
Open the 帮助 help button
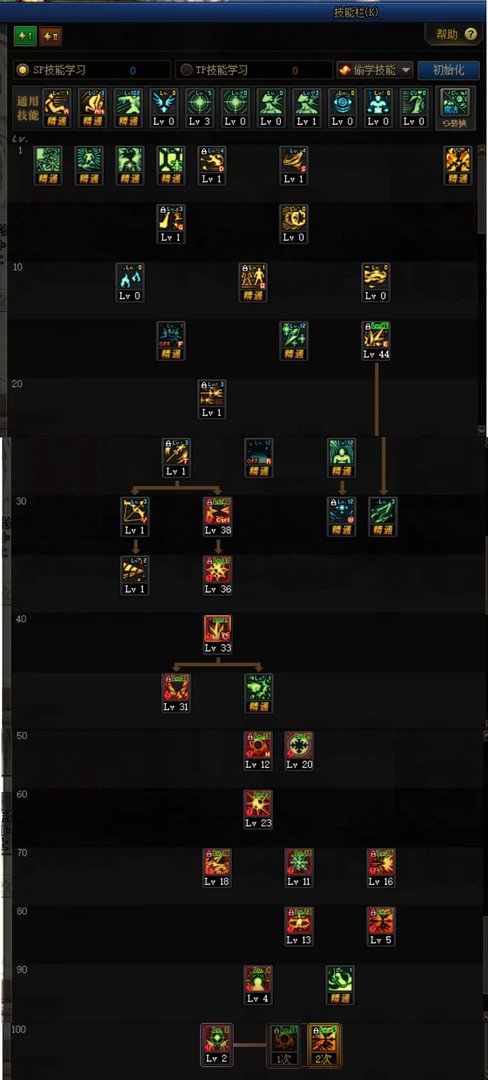(454, 34)
